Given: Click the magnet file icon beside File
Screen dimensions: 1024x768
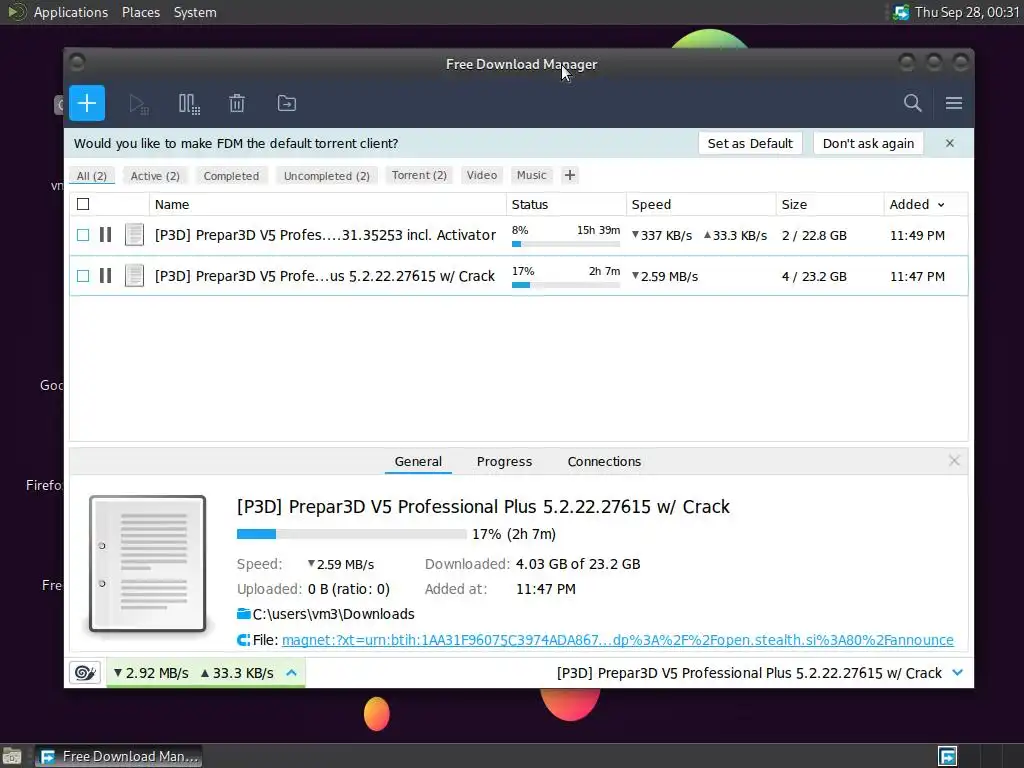Looking at the screenshot, I should click(243, 640).
